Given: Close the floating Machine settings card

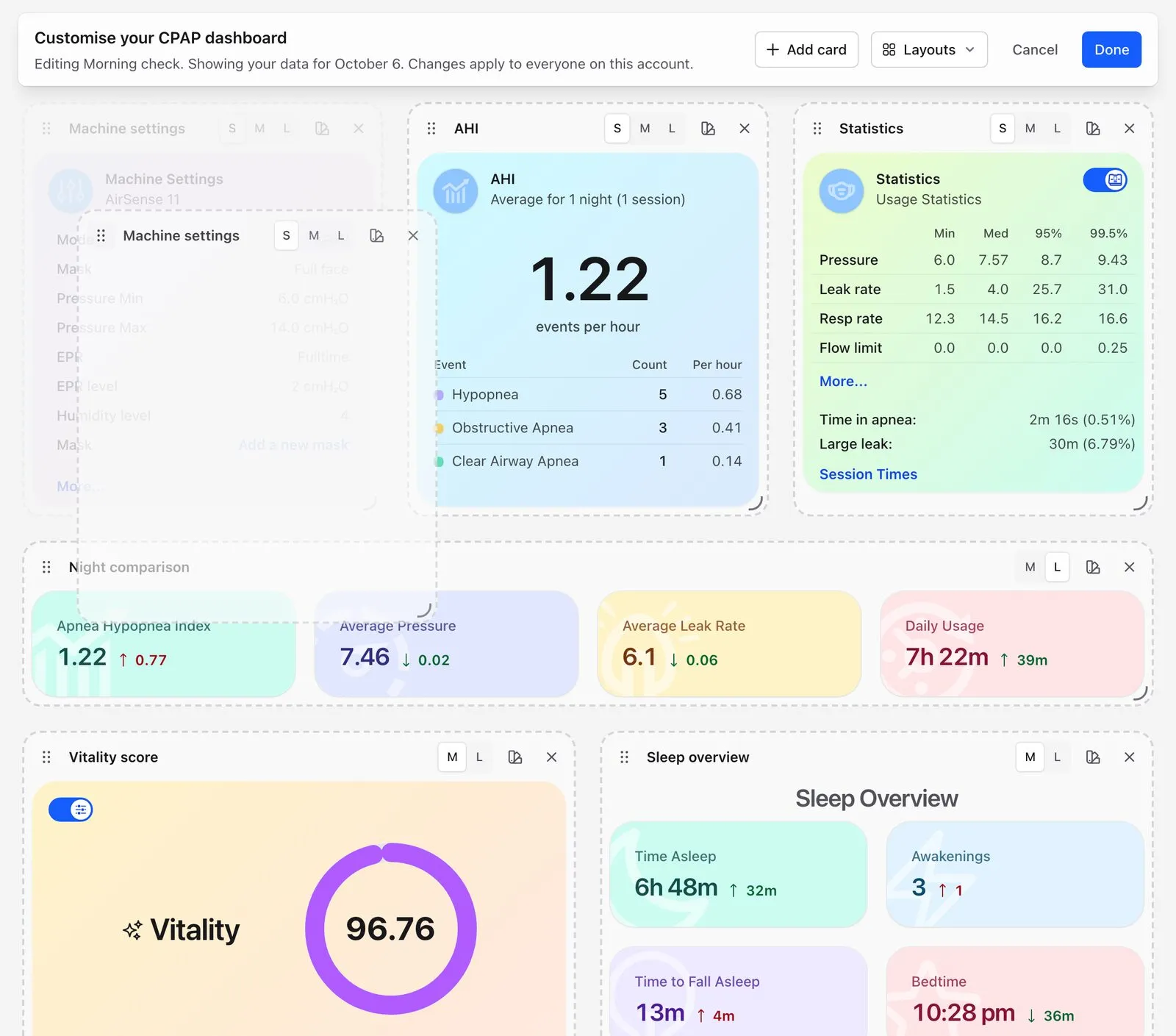Looking at the screenshot, I should click(413, 235).
